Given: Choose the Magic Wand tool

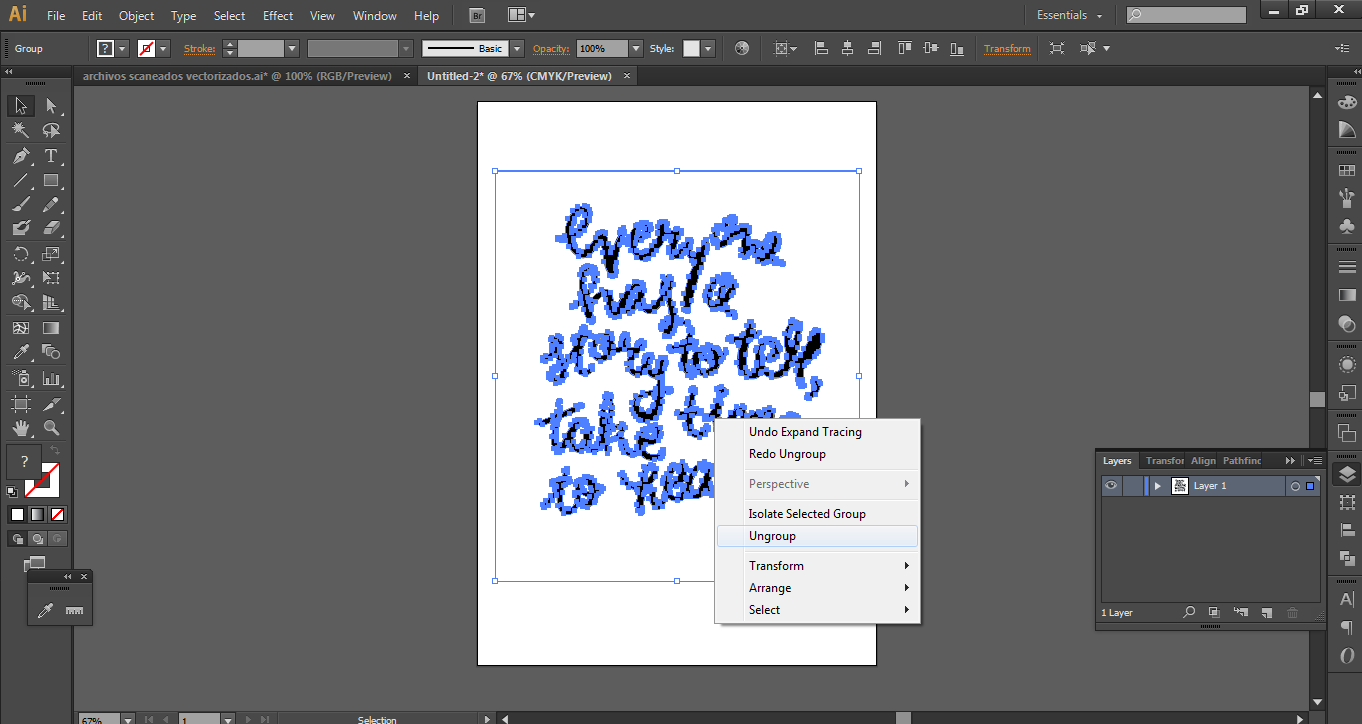Looking at the screenshot, I should [20, 131].
